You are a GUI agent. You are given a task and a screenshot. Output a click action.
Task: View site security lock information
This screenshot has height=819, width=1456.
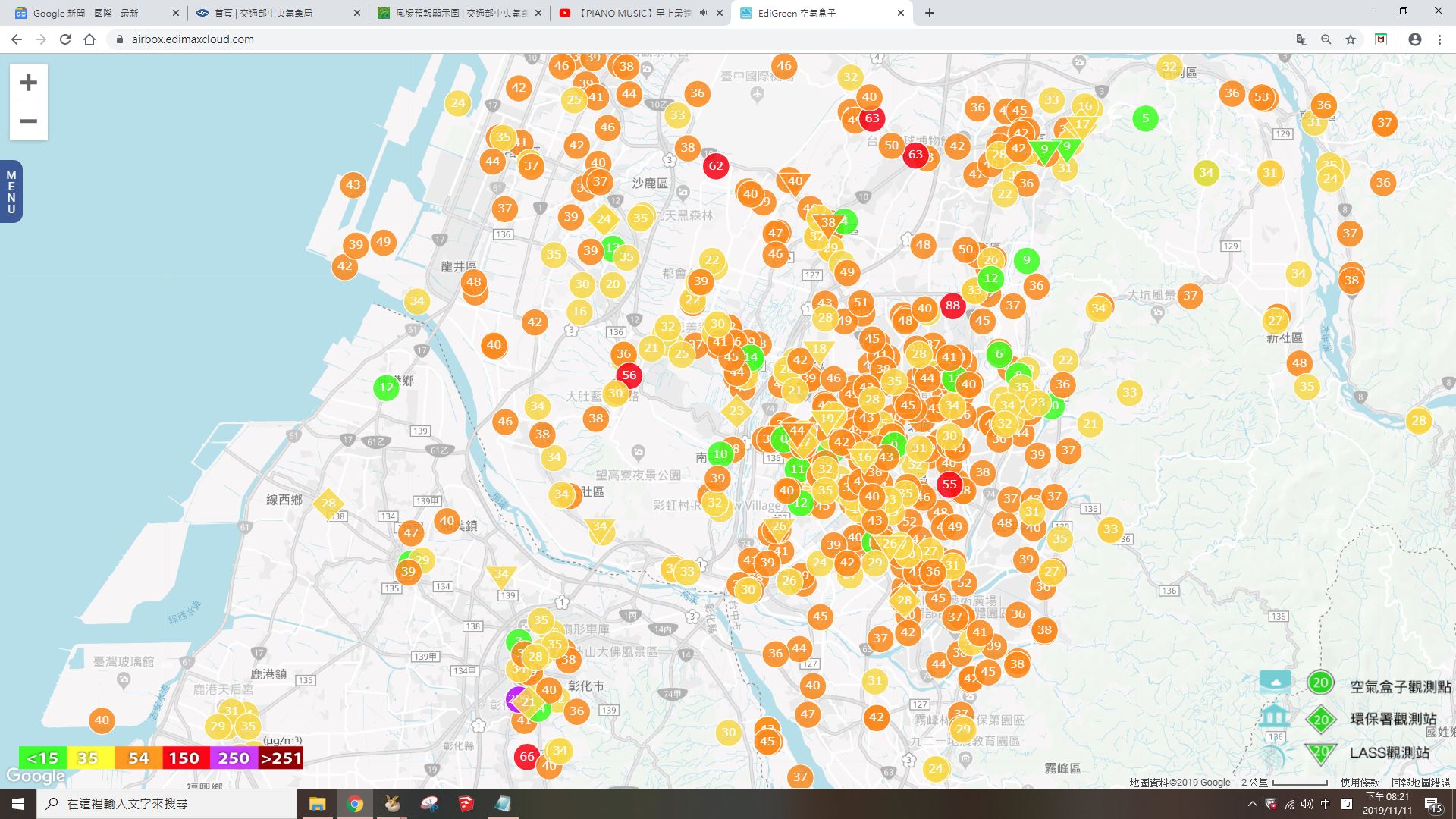[119, 39]
